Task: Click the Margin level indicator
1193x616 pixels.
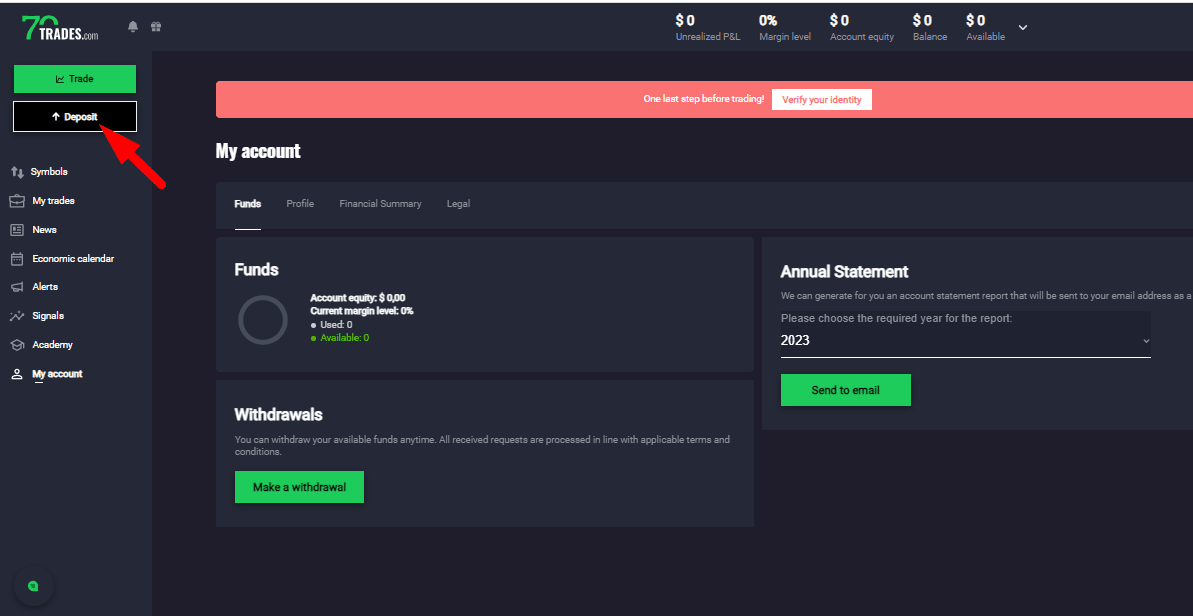Action: [784, 27]
